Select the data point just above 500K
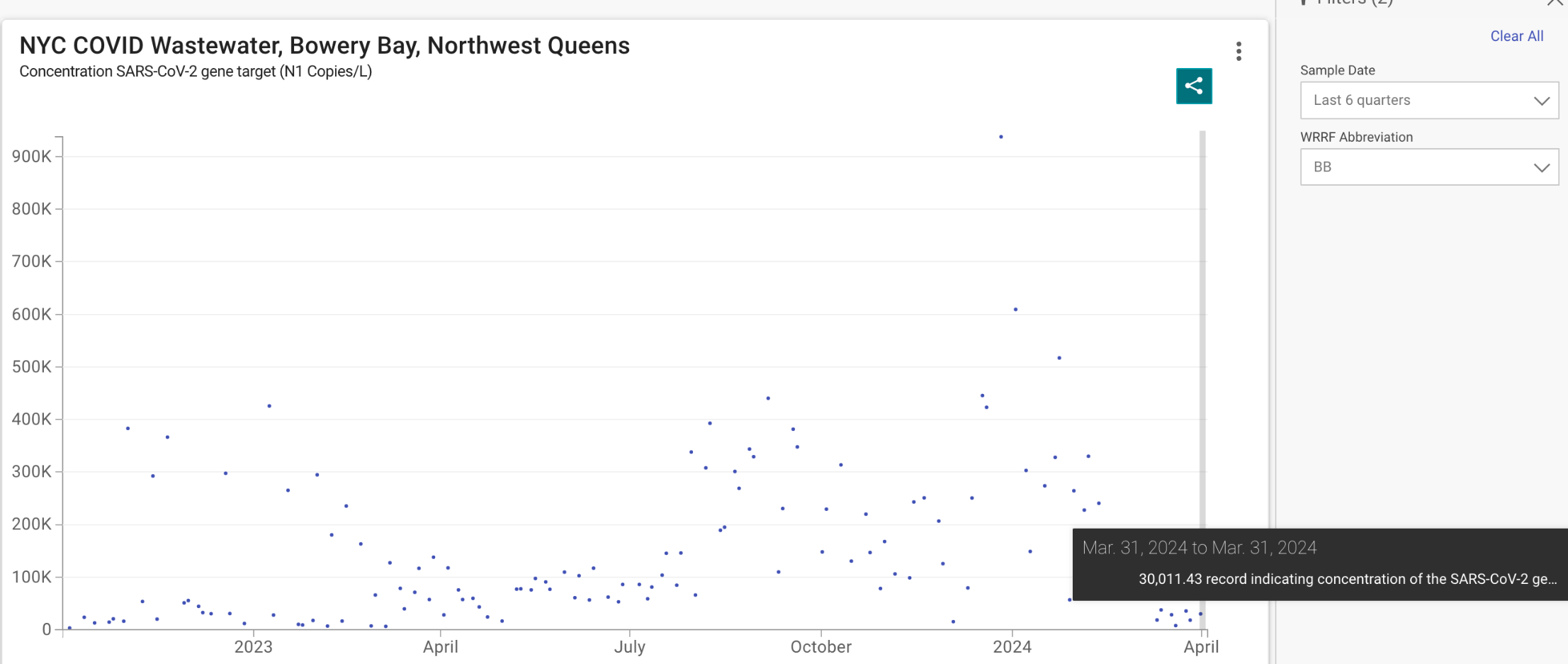1568x664 pixels. click(x=1059, y=358)
